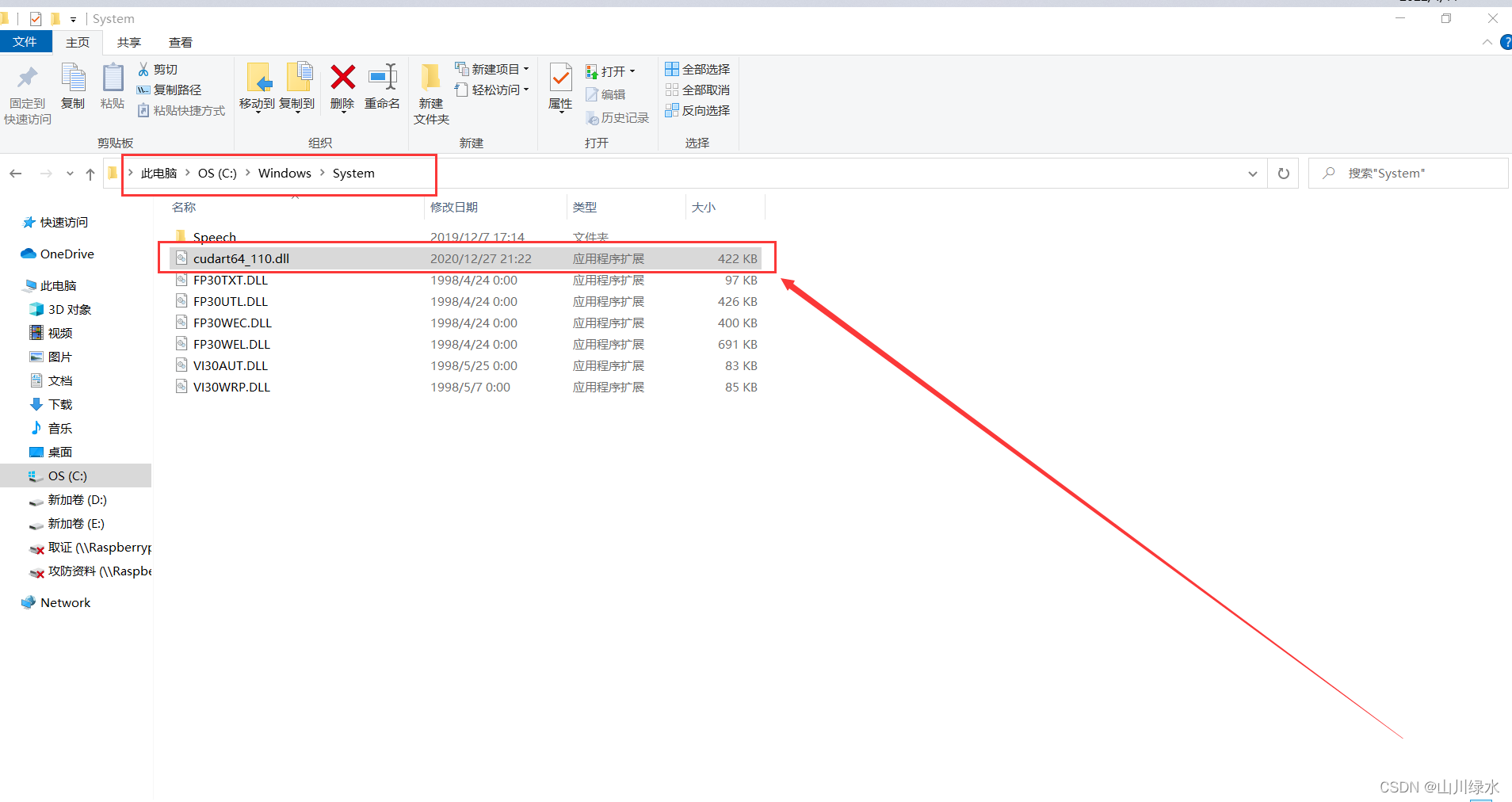Image resolution: width=1512 pixels, height=802 pixels.
Task: Open the recent locations dropdown arrow
Action: [70, 174]
